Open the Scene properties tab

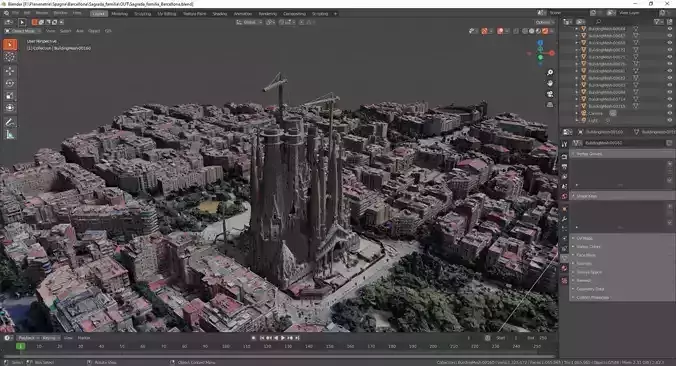[x=564, y=187]
